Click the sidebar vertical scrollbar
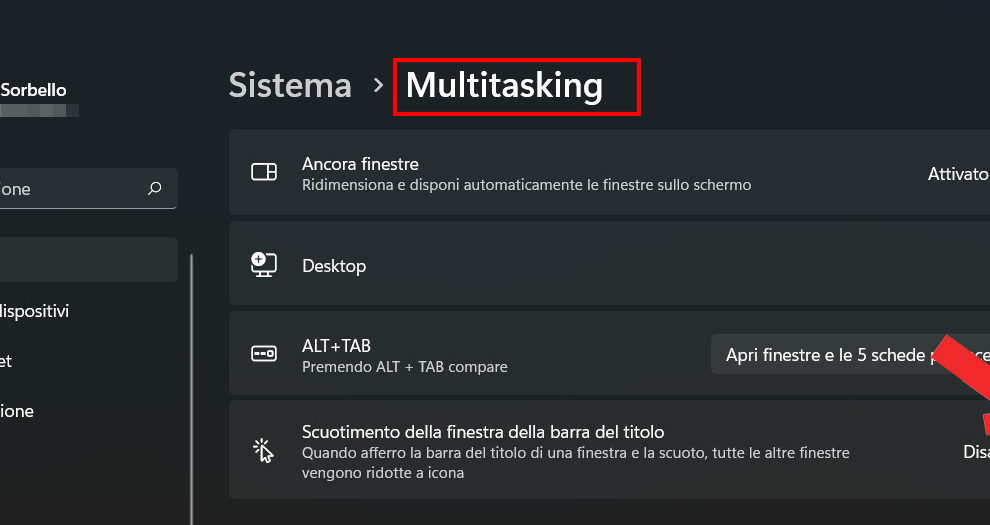This screenshot has height=525, width=990. pyautogui.click(x=191, y=380)
